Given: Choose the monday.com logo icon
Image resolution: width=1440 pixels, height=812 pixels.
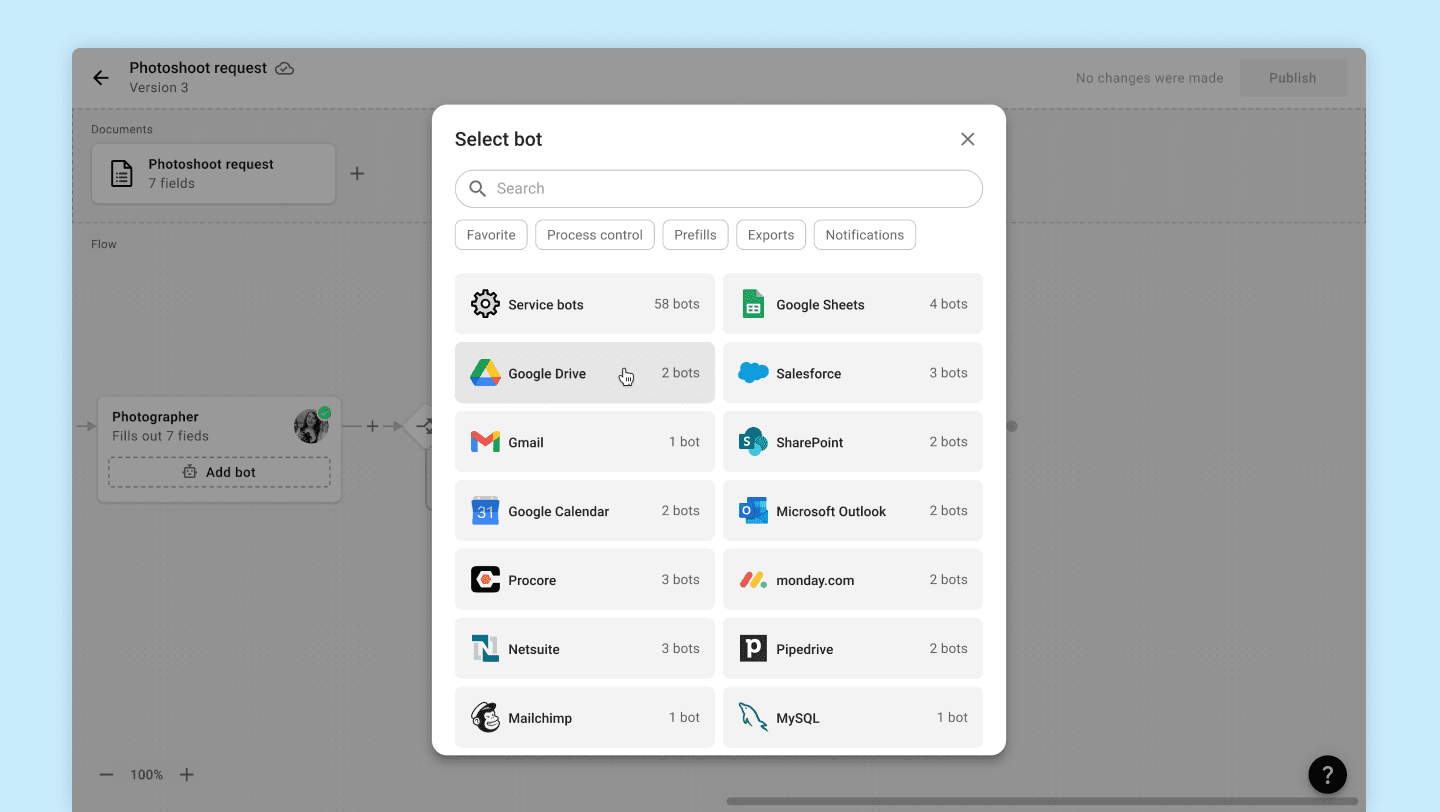Looking at the screenshot, I should [753, 580].
